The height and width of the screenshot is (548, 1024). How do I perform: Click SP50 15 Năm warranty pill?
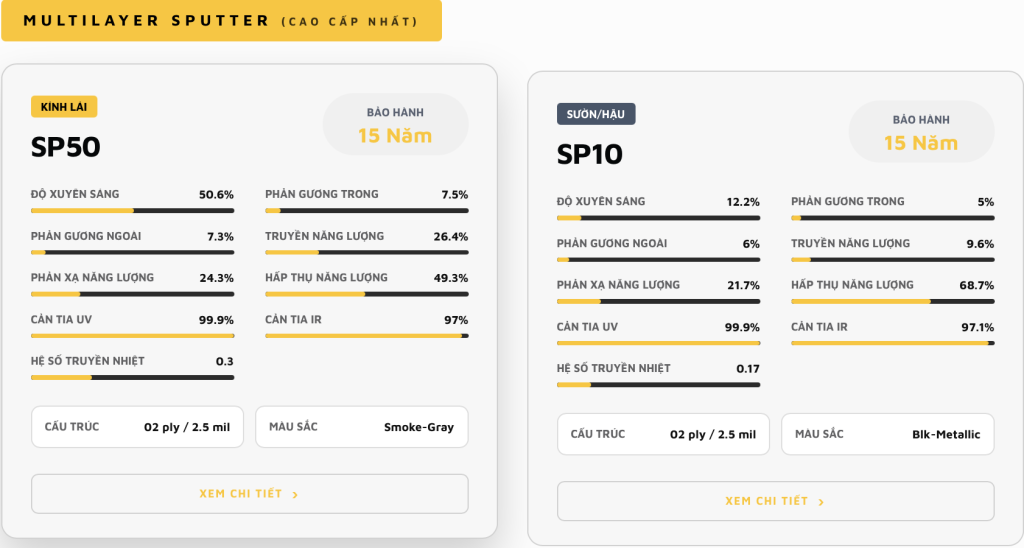(x=395, y=124)
